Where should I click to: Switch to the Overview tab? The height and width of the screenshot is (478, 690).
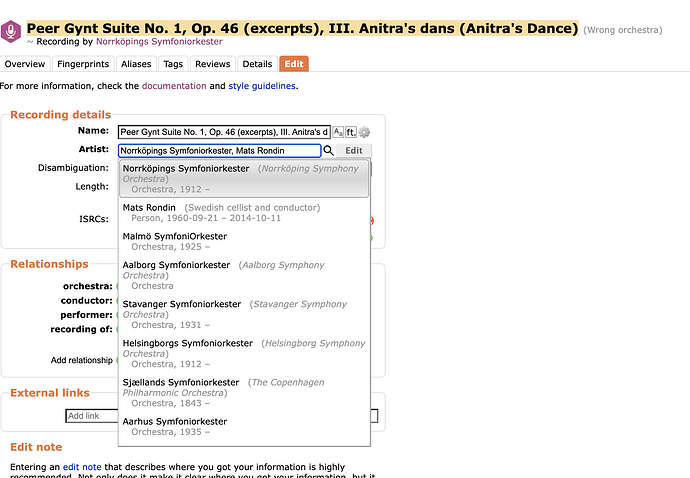coord(25,64)
